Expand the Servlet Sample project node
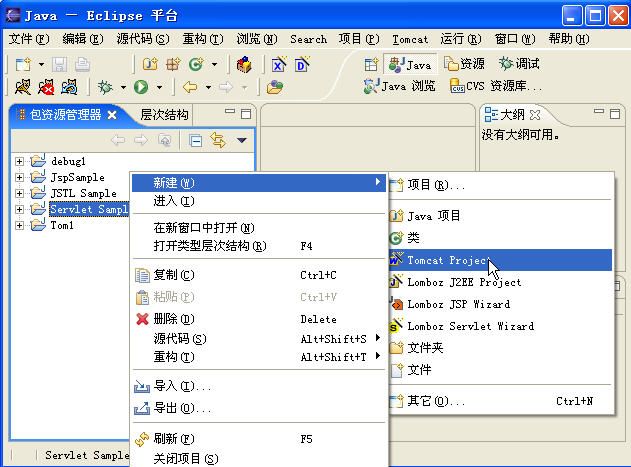Viewport: 631px width, 467px height. (x=19, y=209)
